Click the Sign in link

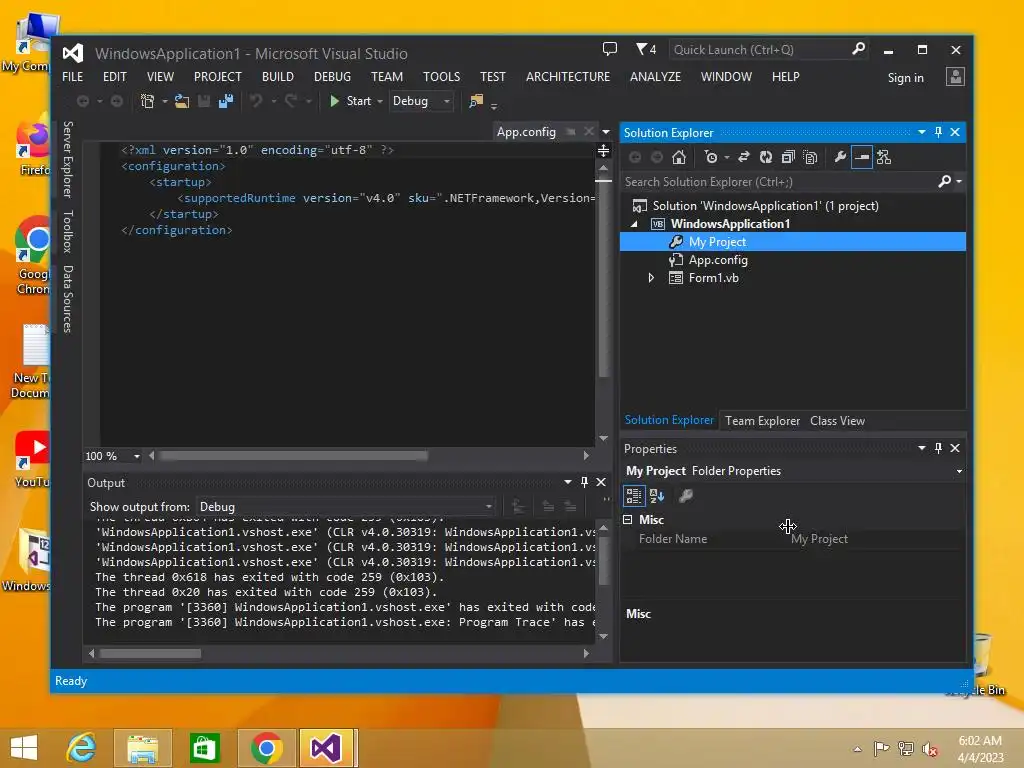point(905,78)
